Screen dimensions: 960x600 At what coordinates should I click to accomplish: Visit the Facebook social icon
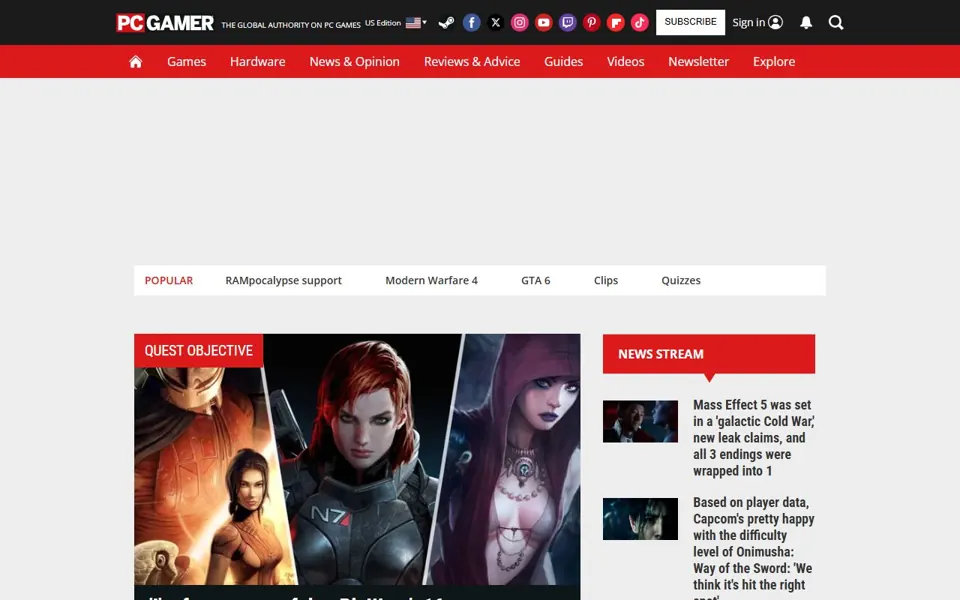[x=471, y=23]
